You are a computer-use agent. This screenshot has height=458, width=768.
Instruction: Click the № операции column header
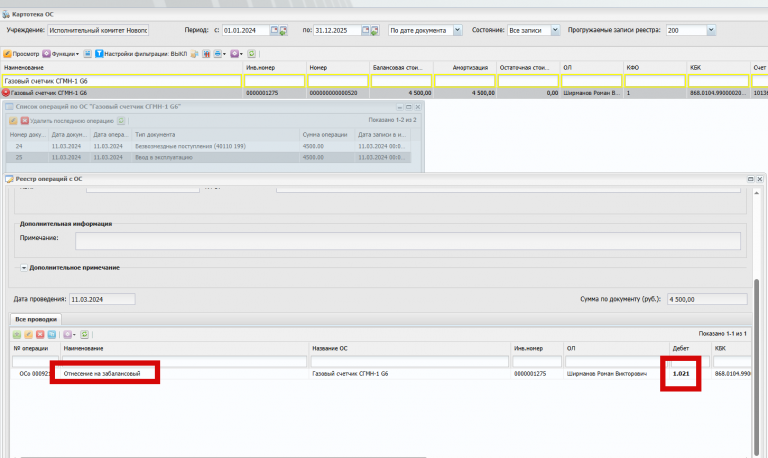[x=35, y=348]
